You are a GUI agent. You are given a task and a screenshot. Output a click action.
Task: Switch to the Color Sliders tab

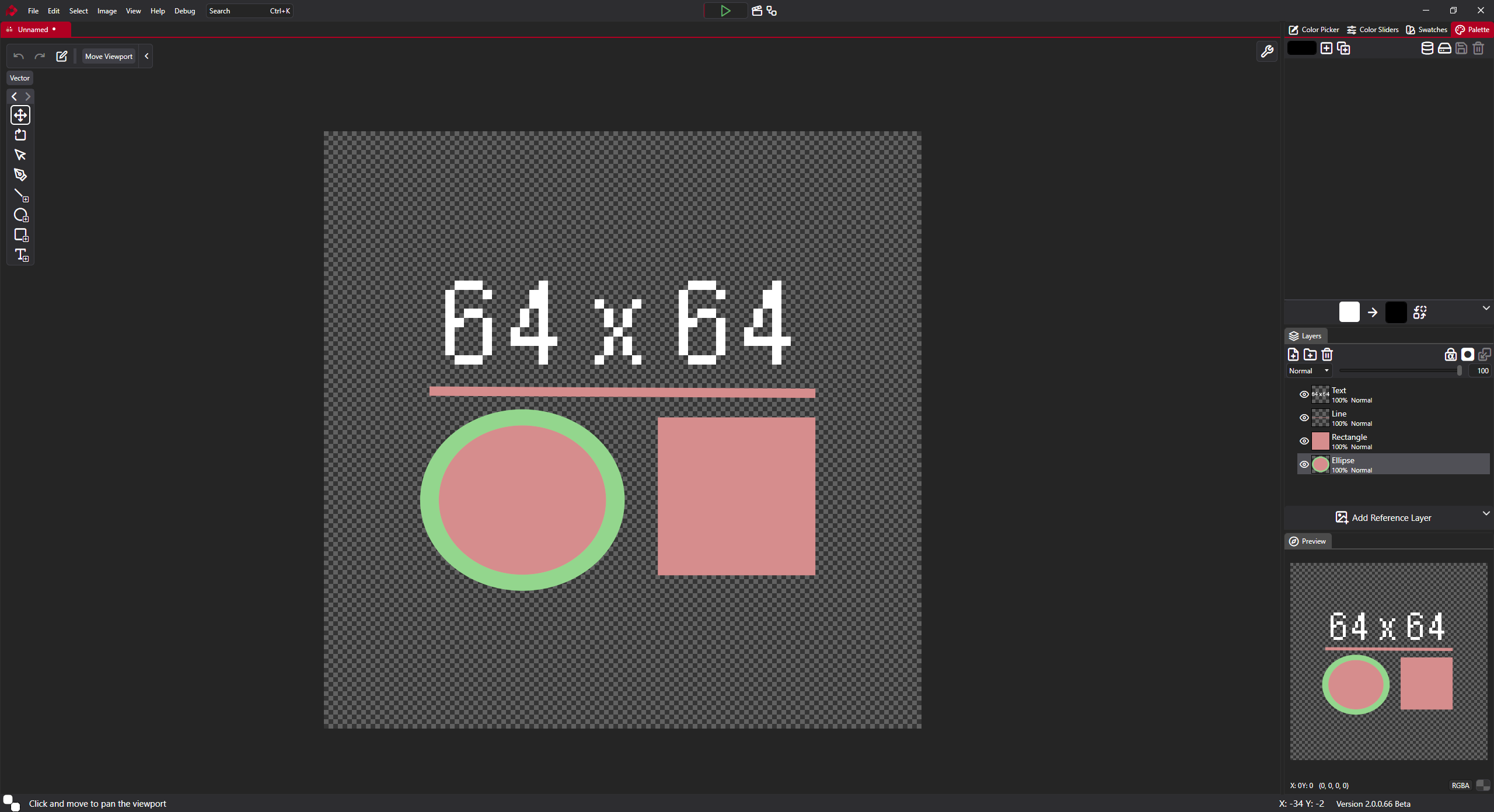pyautogui.click(x=1373, y=29)
